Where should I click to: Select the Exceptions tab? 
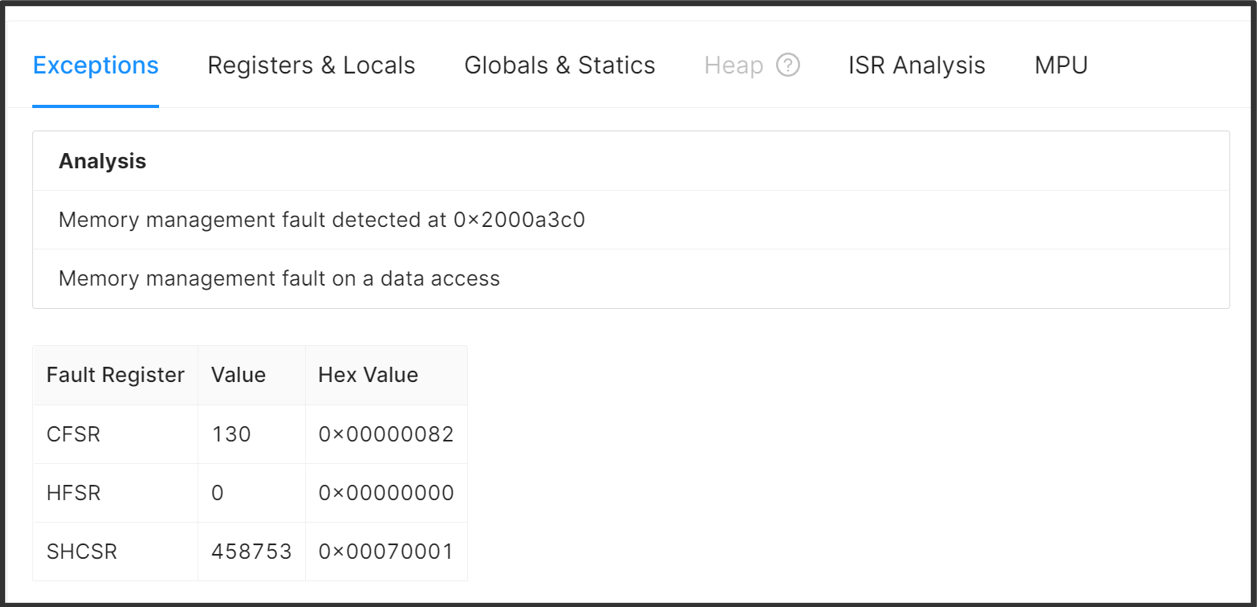point(95,64)
